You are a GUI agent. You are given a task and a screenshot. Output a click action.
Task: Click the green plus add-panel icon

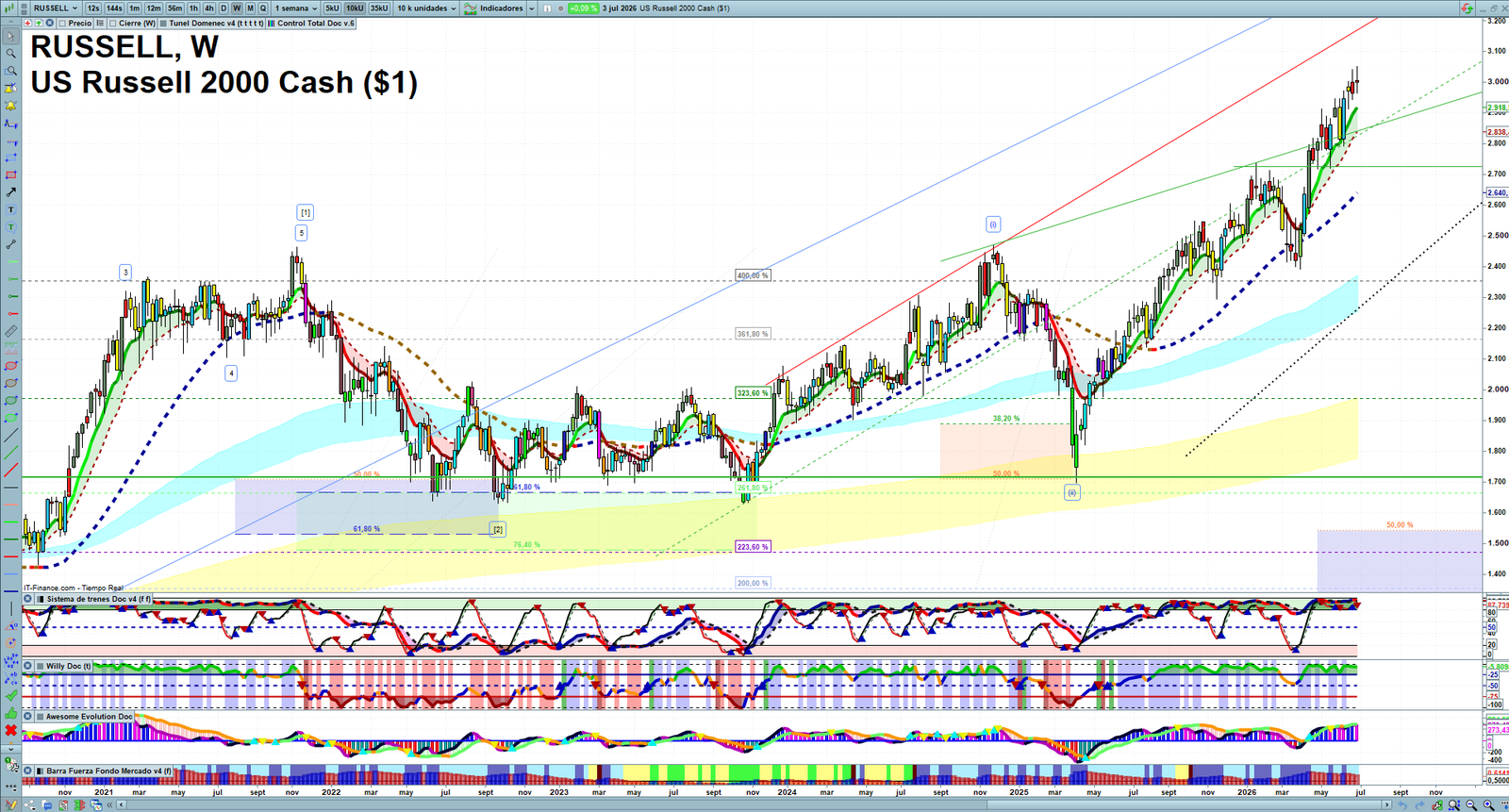[x=39, y=23]
